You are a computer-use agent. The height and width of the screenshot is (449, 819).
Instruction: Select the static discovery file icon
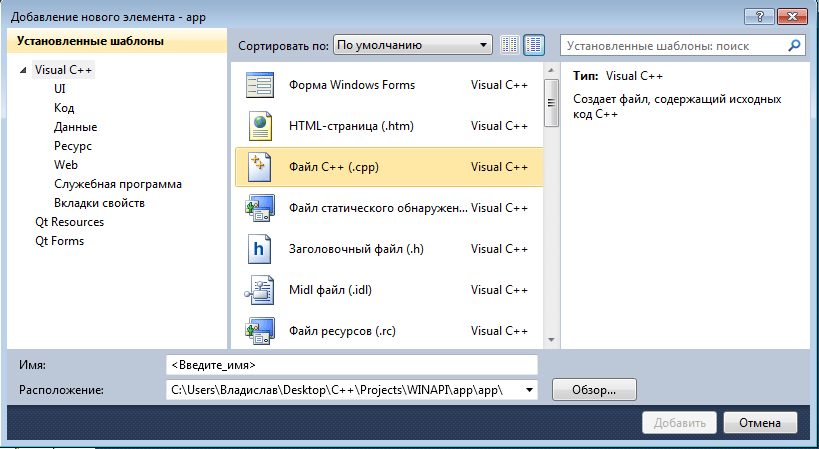[260, 208]
